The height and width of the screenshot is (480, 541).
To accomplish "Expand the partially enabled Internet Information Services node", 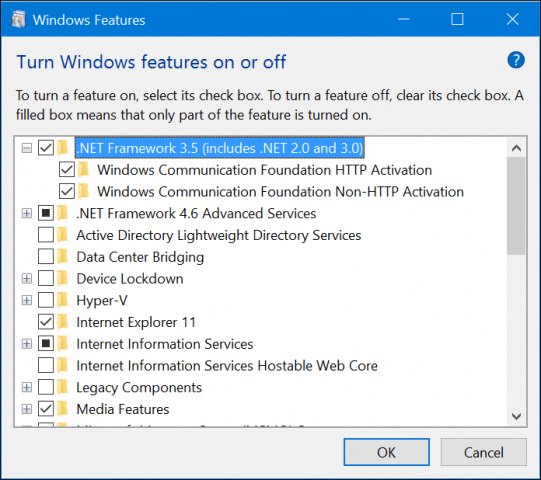I will (x=27, y=344).
